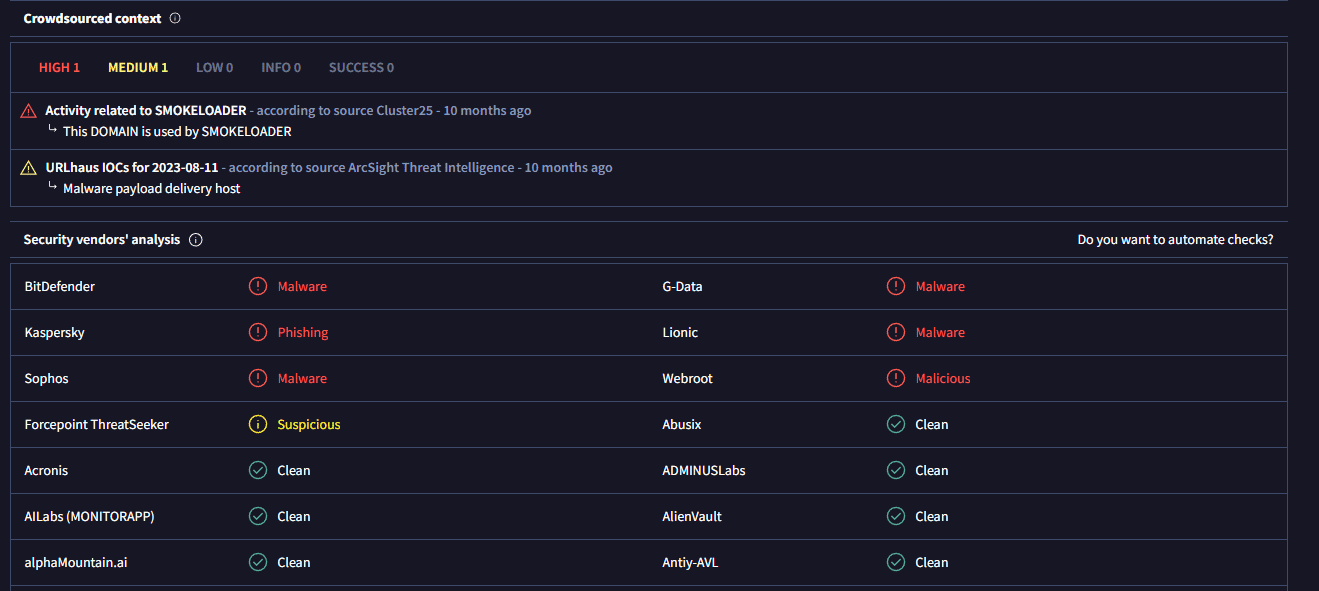Select the MEDIUM 1 severity tab

click(x=138, y=68)
